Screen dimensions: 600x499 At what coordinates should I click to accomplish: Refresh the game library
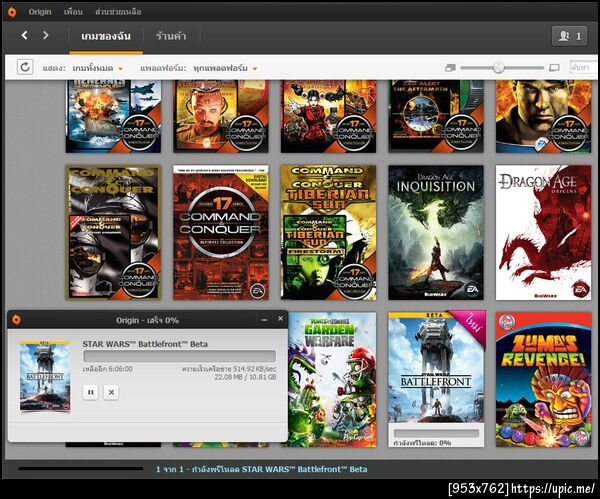click(25, 67)
